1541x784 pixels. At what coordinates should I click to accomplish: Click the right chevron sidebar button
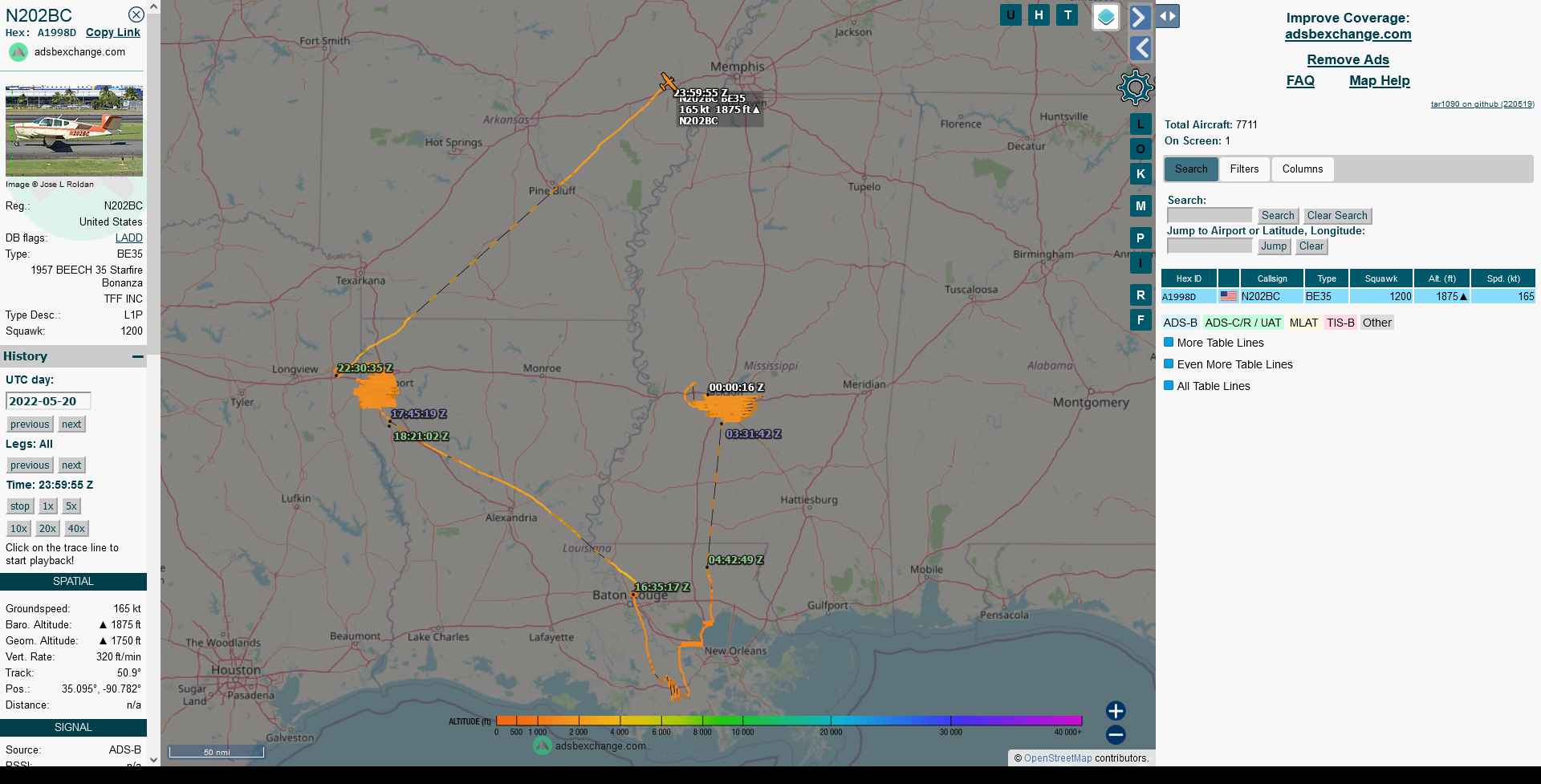click(1141, 17)
